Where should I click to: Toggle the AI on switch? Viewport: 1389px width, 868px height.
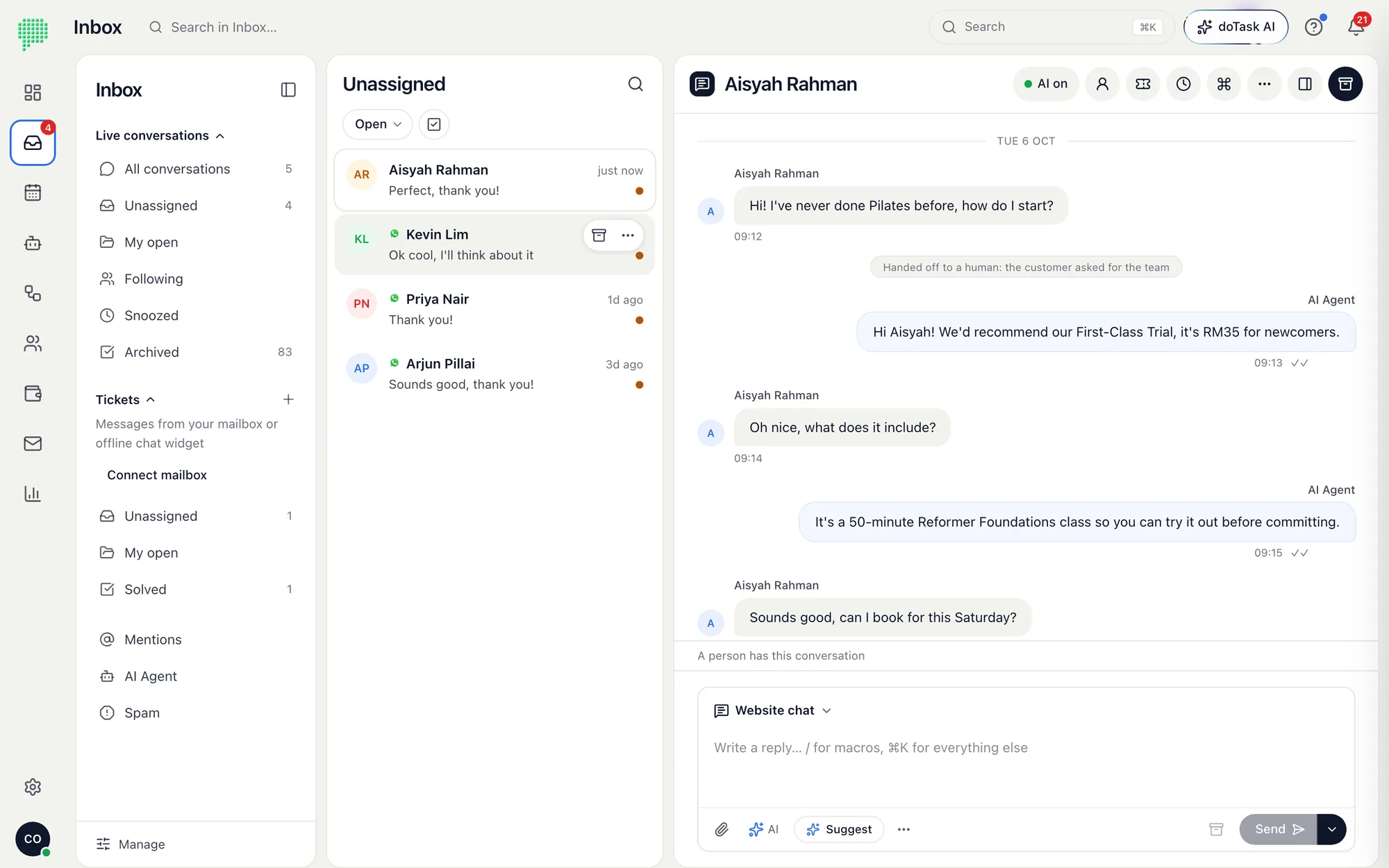click(1045, 84)
